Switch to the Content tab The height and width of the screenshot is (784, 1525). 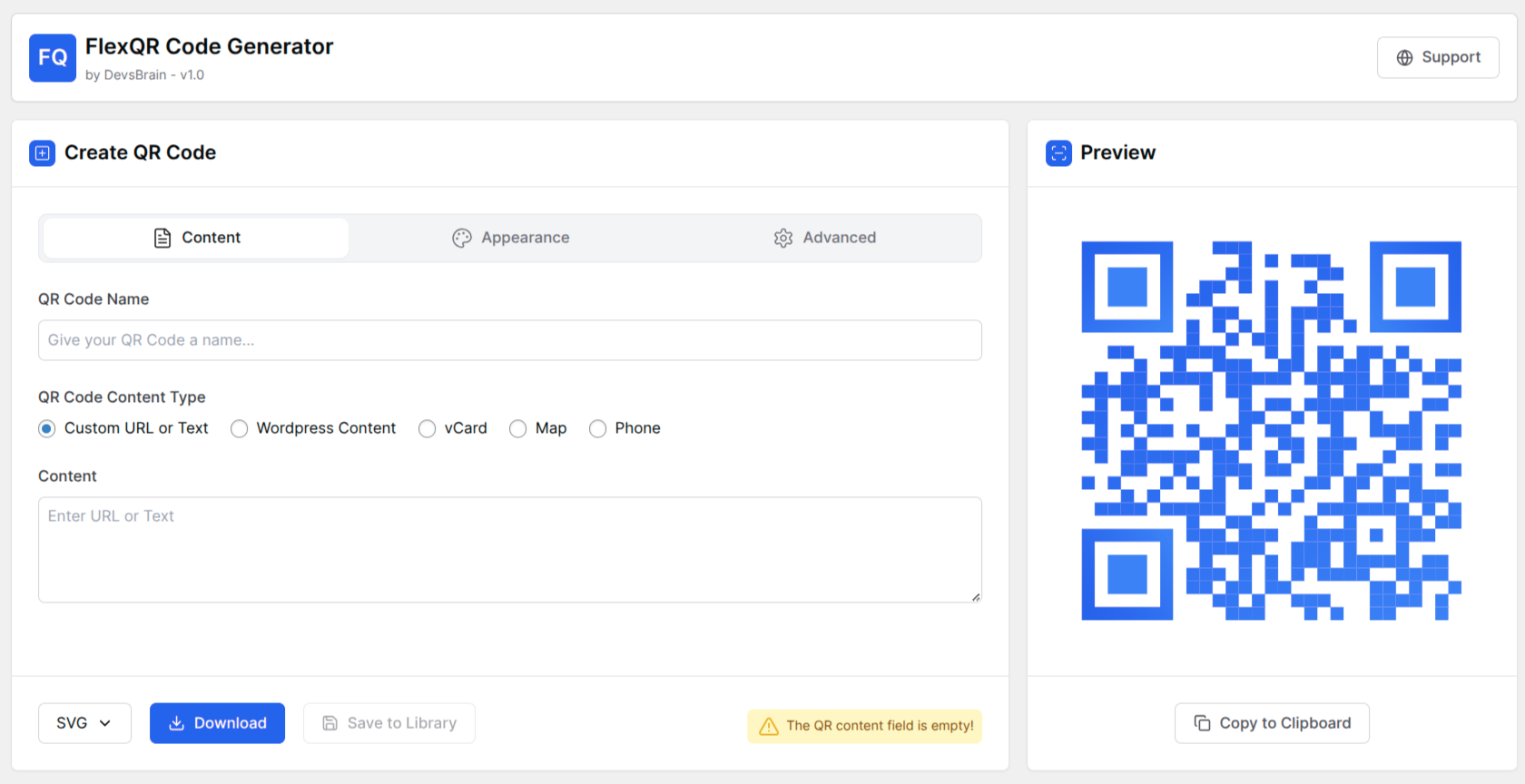(196, 238)
